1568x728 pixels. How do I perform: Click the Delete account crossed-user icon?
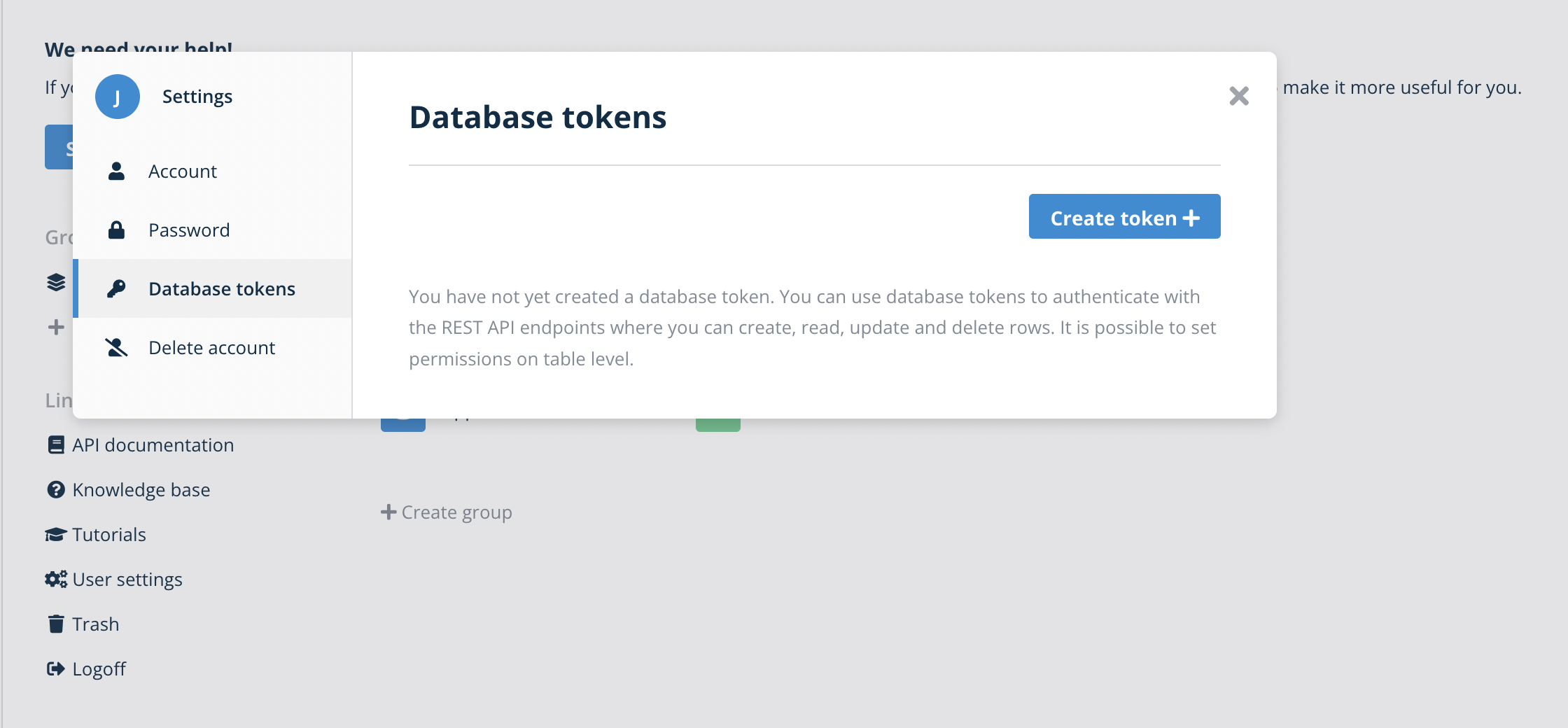pyautogui.click(x=116, y=348)
